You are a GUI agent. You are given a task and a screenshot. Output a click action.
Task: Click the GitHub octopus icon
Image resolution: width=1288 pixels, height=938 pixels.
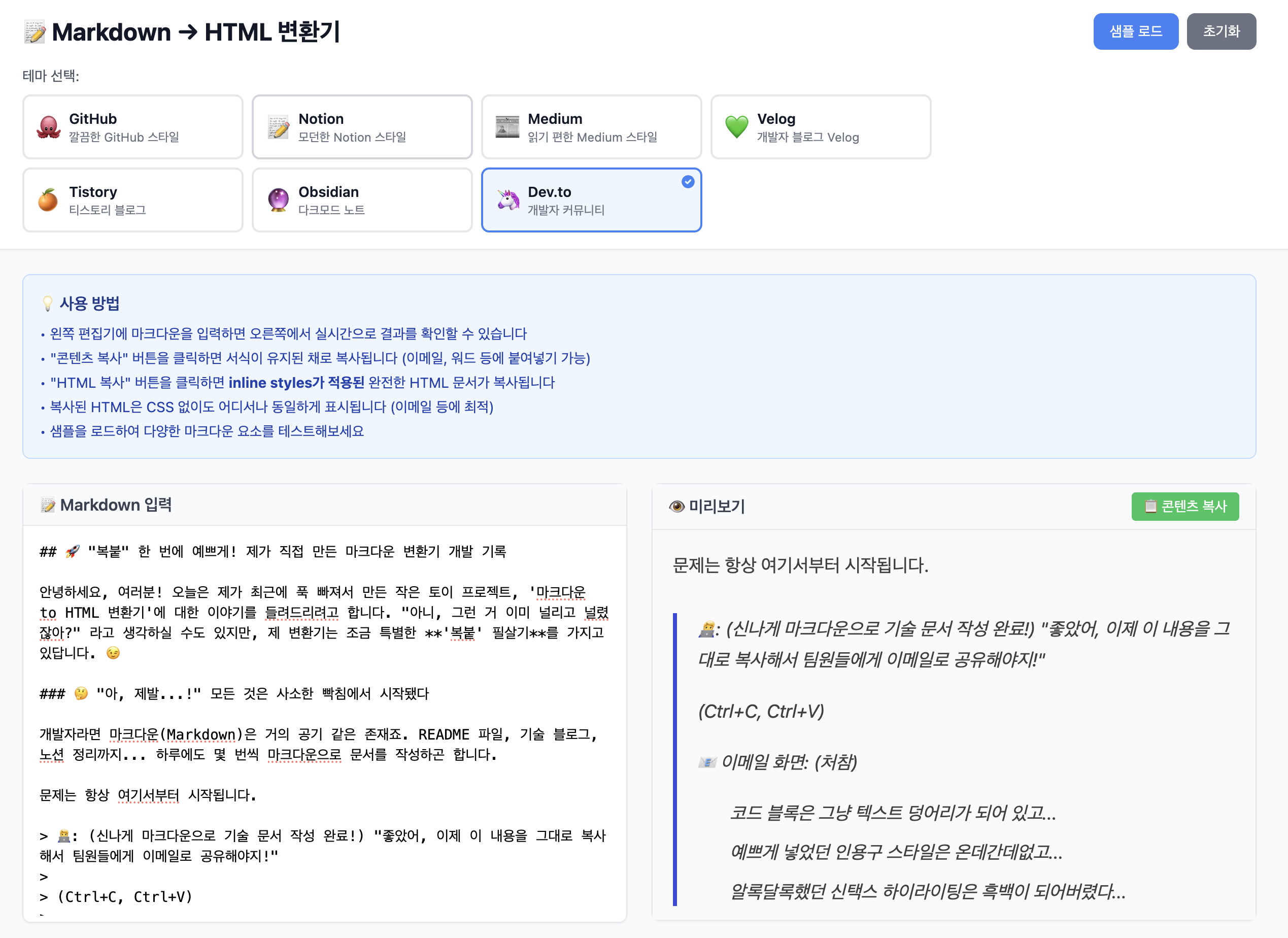point(48,127)
